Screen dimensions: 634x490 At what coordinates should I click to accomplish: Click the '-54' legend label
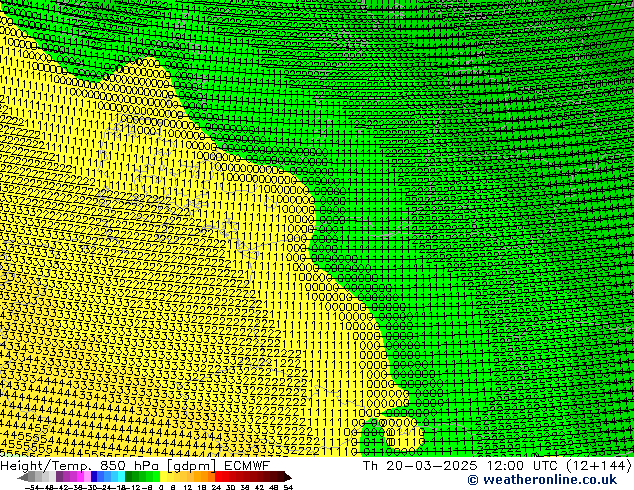(x=32, y=487)
